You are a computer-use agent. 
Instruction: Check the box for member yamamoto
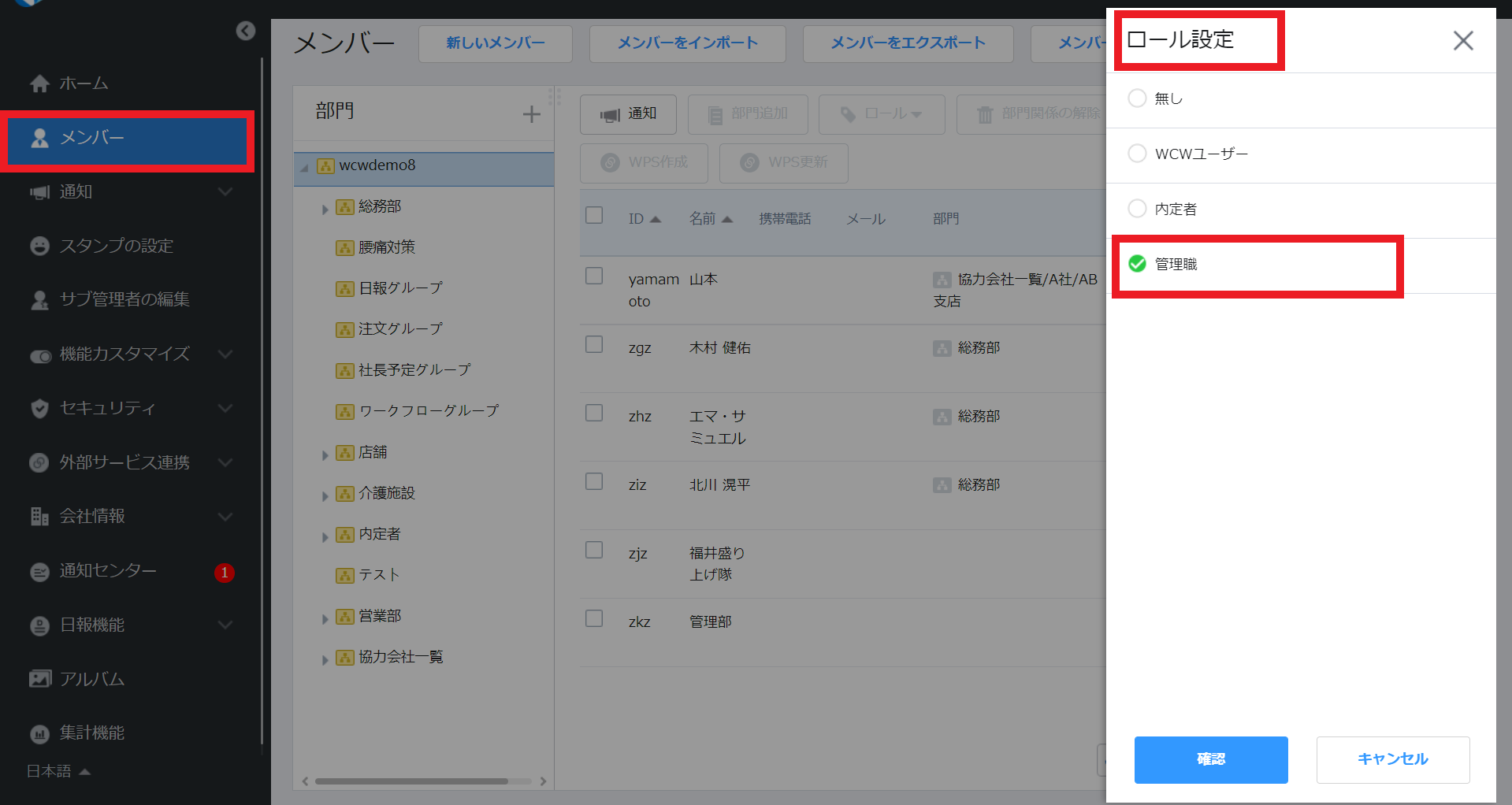594,276
